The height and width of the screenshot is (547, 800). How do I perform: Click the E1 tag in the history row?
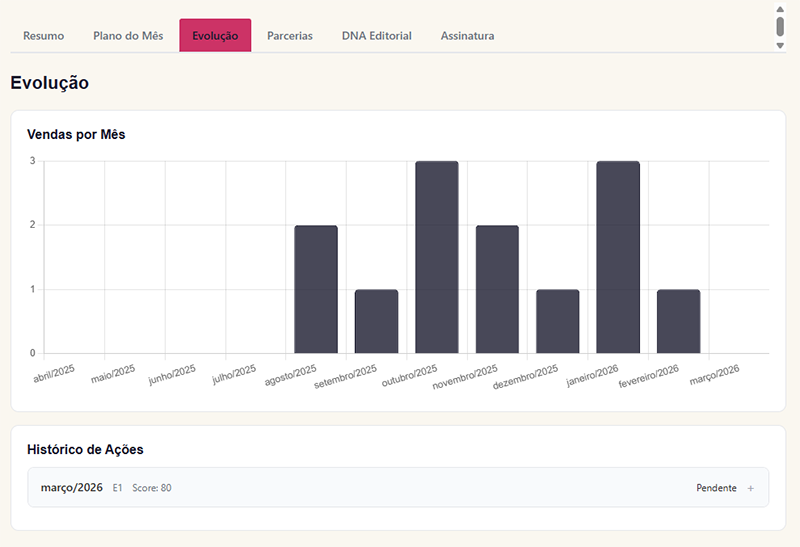coord(117,488)
